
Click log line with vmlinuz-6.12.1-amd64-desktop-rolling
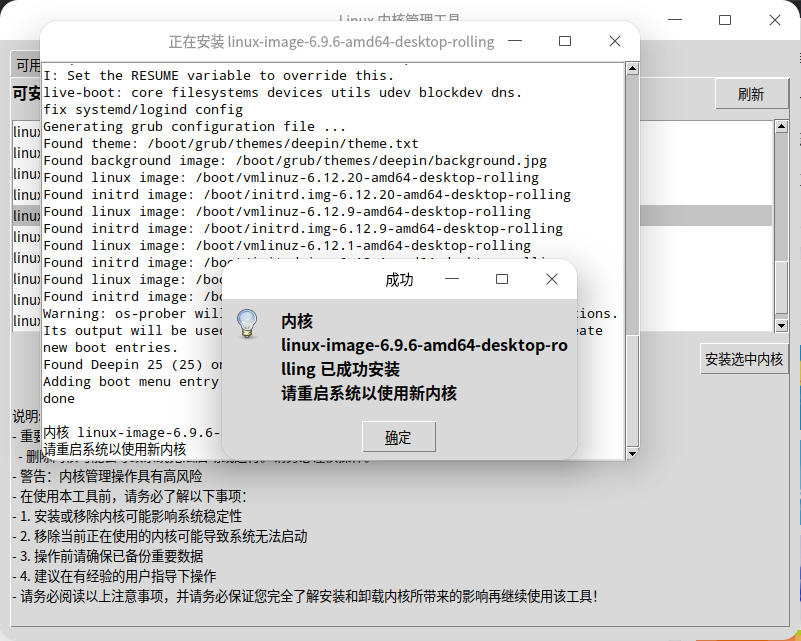tap(287, 246)
